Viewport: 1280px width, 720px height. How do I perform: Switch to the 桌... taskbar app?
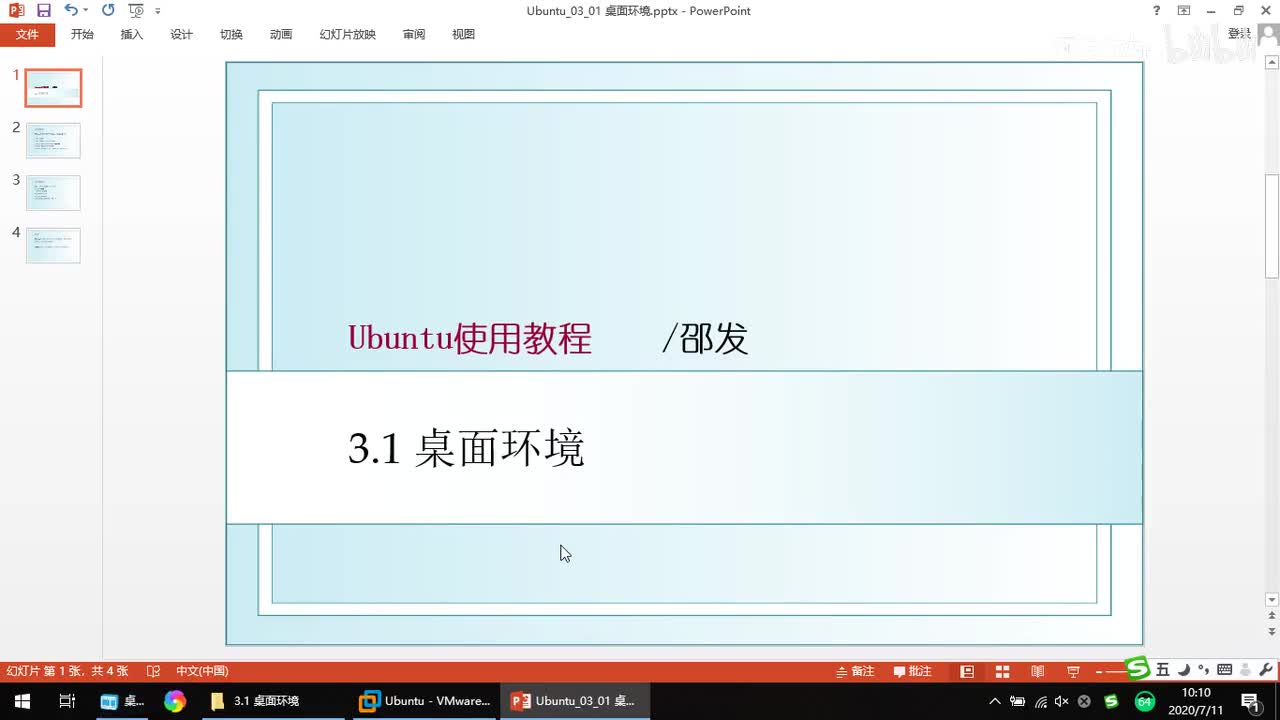click(122, 701)
